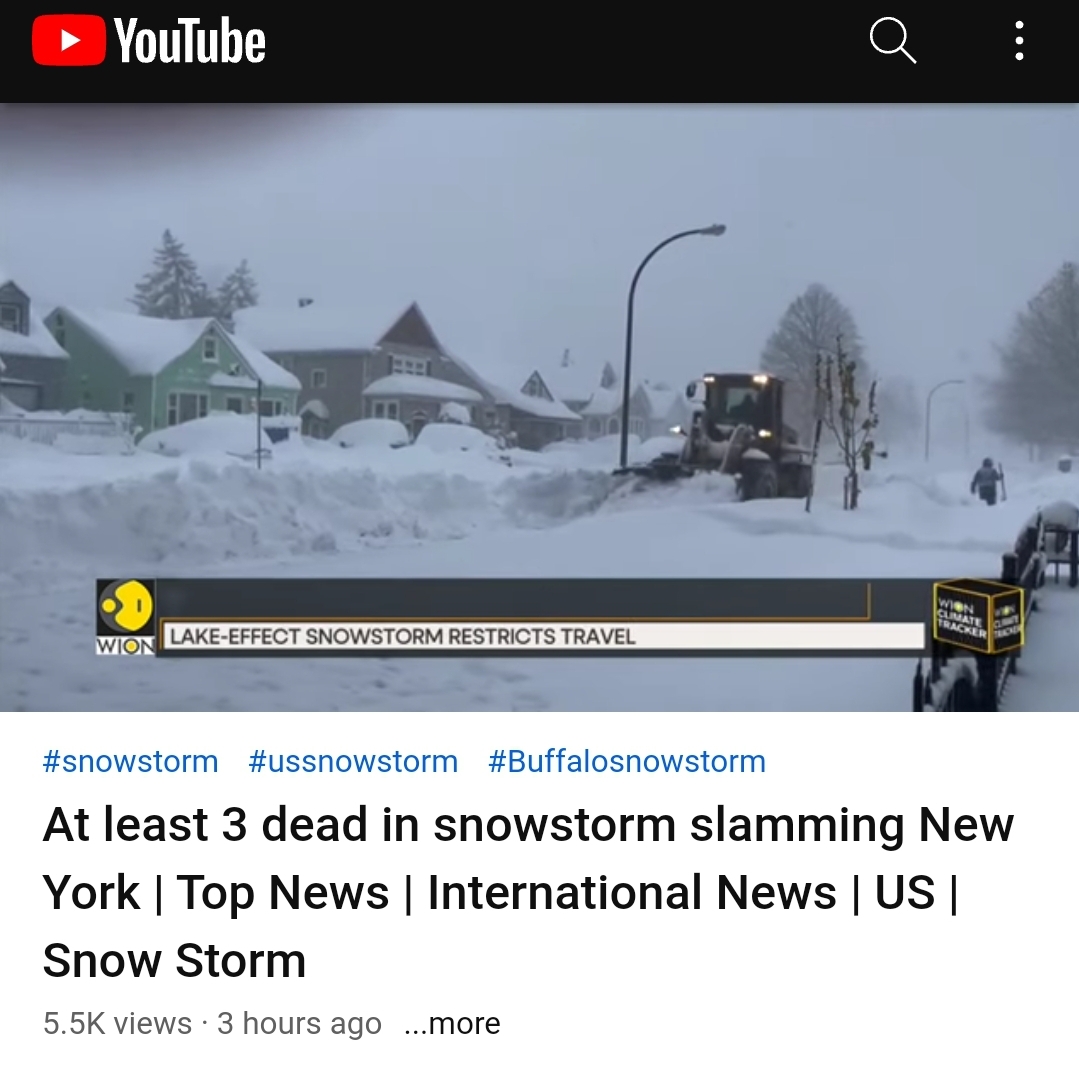Tap the snowplow in the video
This screenshot has width=1079, height=1072.
tap(728, 437)
